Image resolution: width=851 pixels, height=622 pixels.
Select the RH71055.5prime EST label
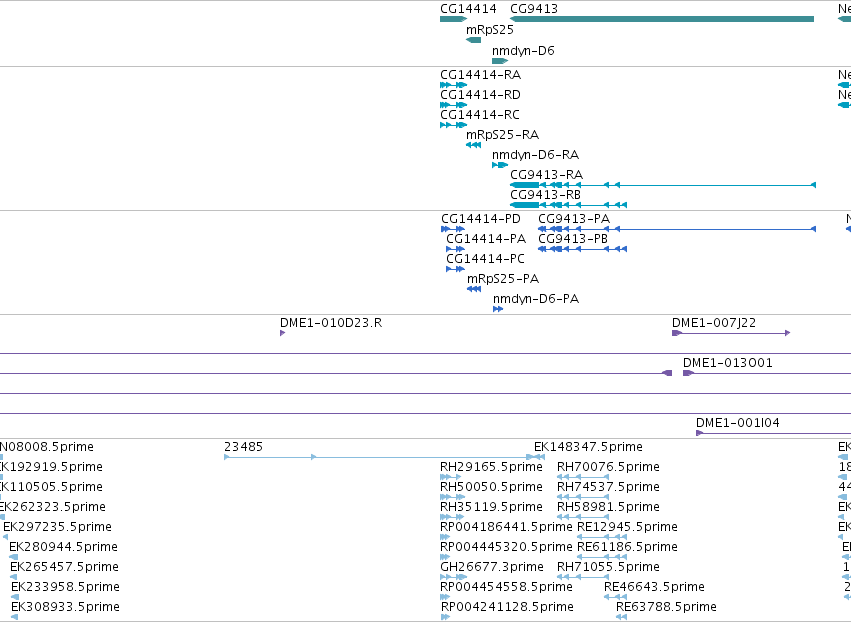[x=608, y=567]
